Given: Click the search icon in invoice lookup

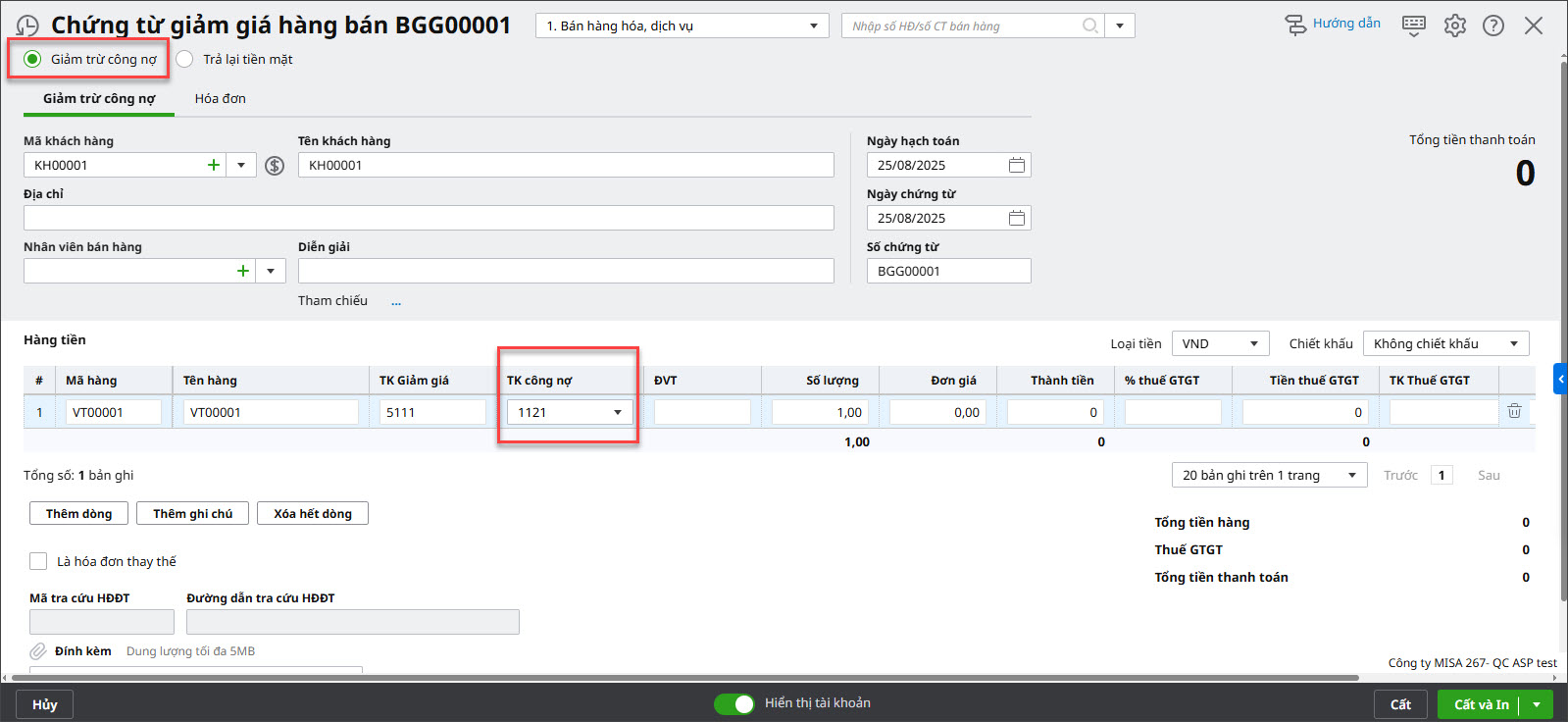Looking at the screenshot, I should pyautogui.click(x=1089, y=26).
